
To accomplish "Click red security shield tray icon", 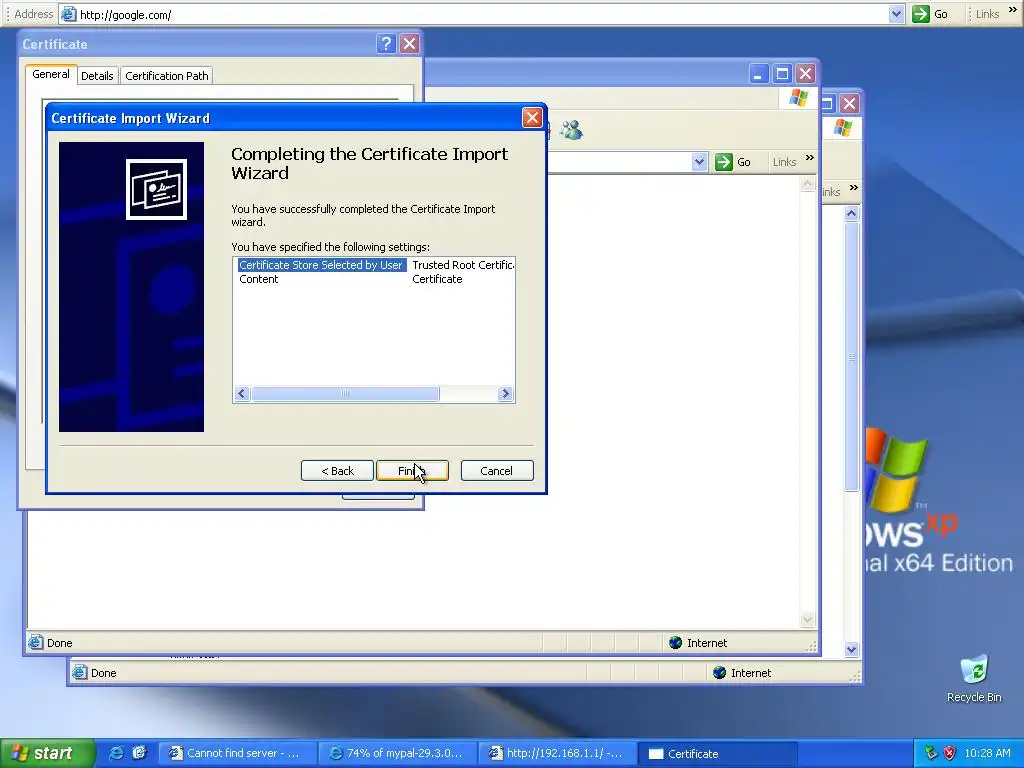I will [950, 753].
